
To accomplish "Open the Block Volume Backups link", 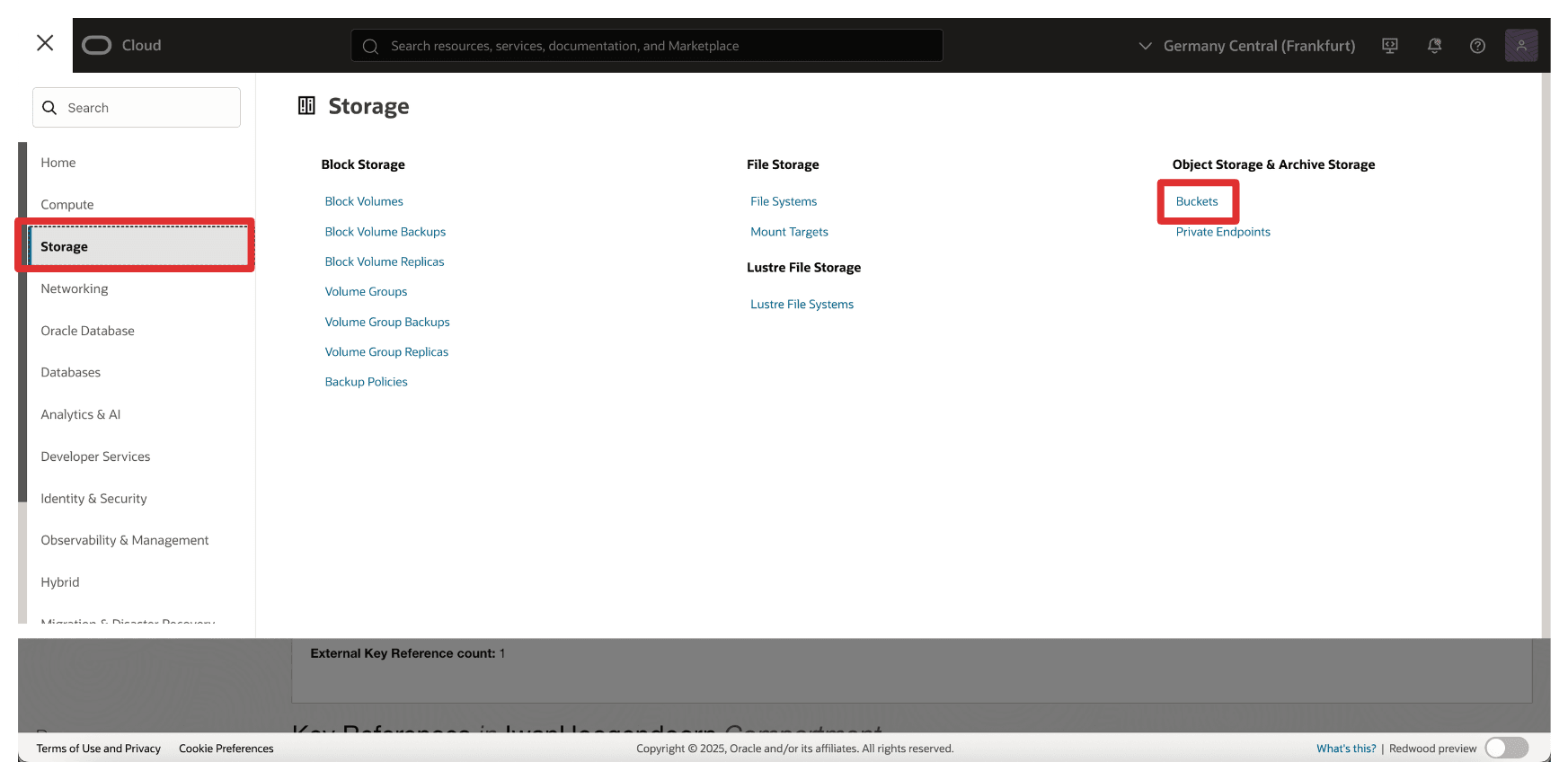I will [385, 232].
